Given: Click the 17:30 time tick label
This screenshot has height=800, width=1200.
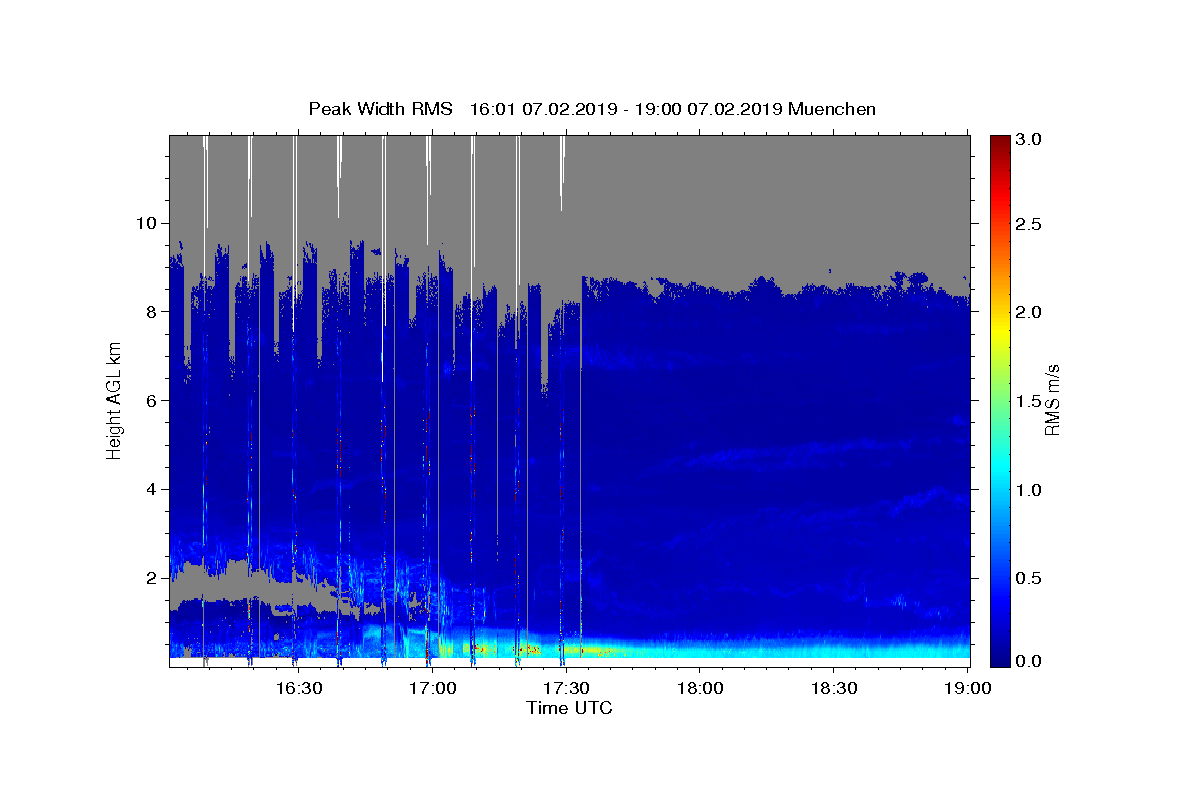Looking at the screenshot, I should coord(566,688).
